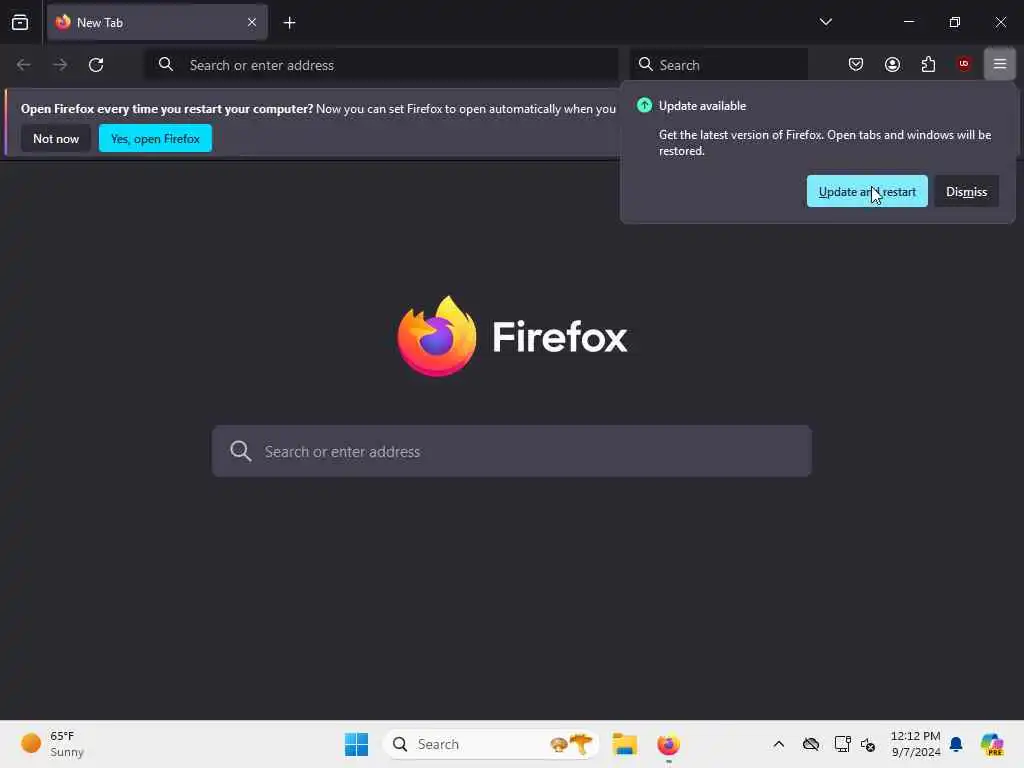The image size is (1024, 768).
Task: Click the magnifier icon in address bar
Action: point(166,64)
